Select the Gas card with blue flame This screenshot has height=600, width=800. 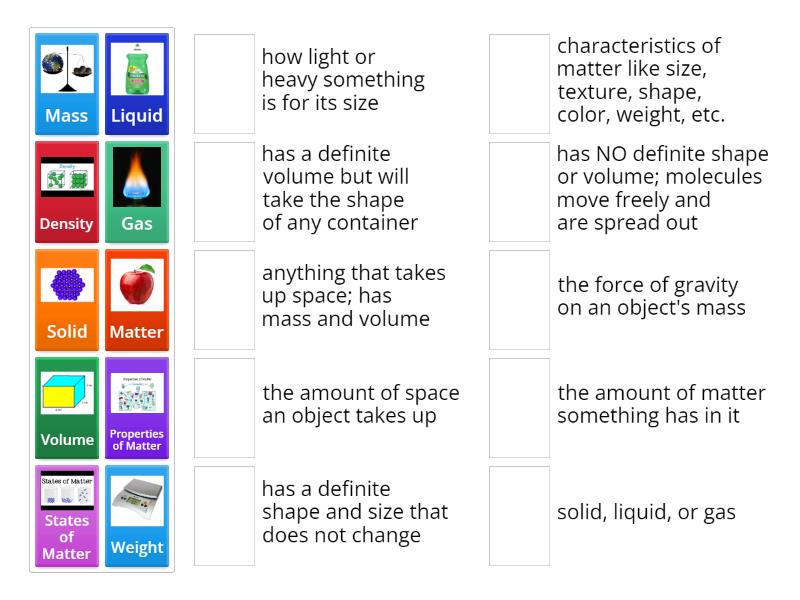click(x=138, y=190)
